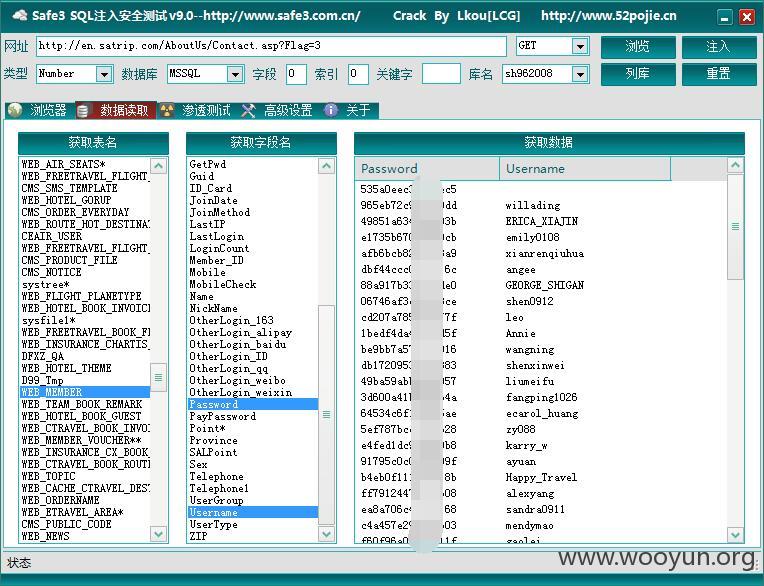The width and height of the screenshot is (764, 586).
Task: Click the globe icon on the 浏览器 tab
Action: 15,111
